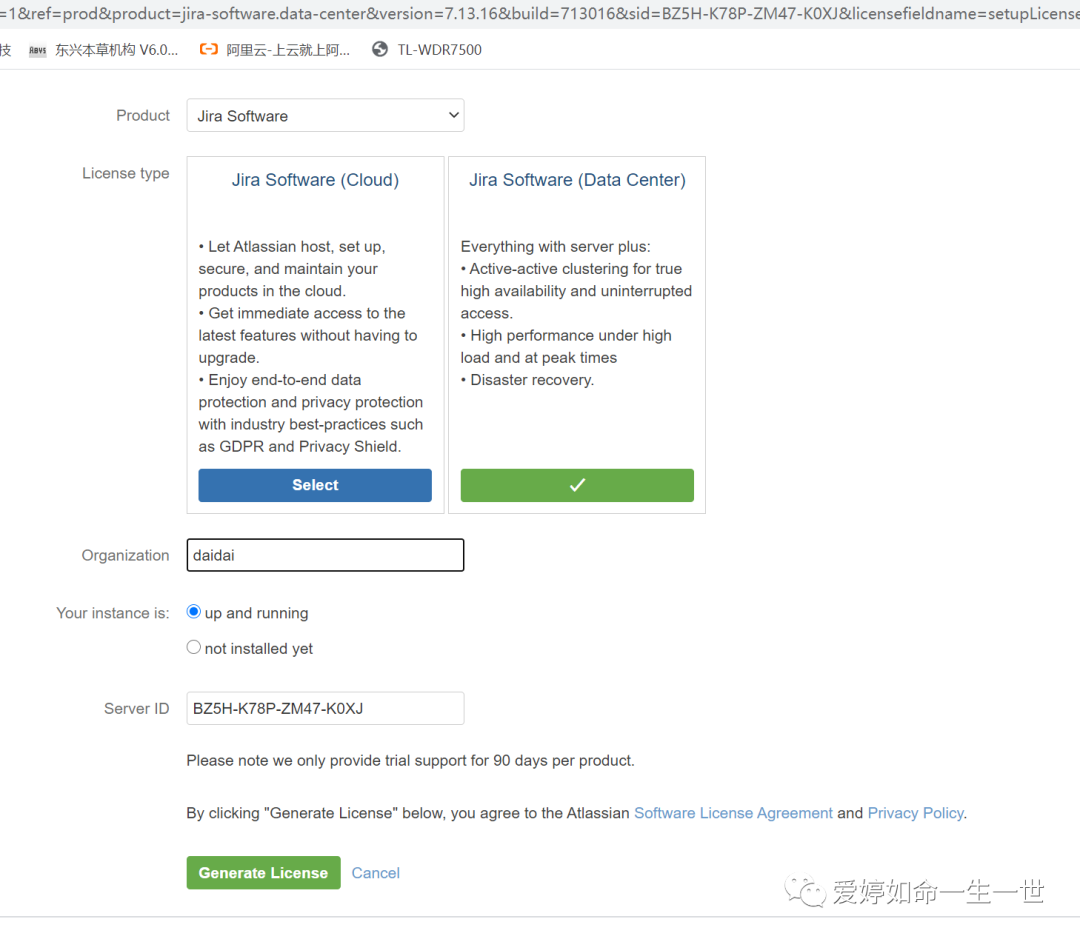
Task: Open the 阿里云-上云就上阿 bookmark label
Action: click(x=288, y=50)
